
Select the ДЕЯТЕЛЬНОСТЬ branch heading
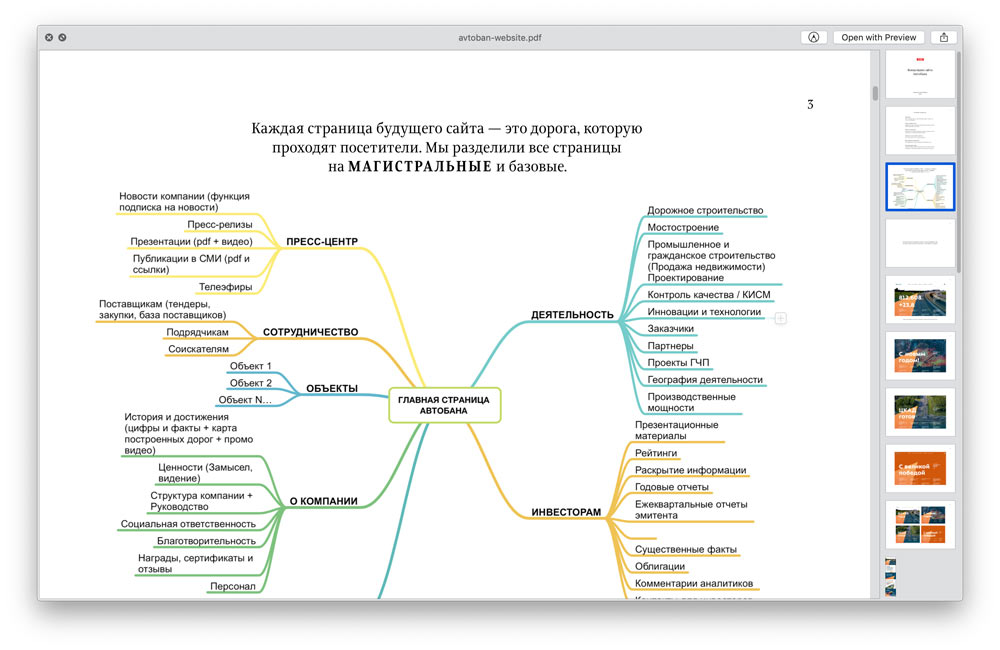click(572, 315)
